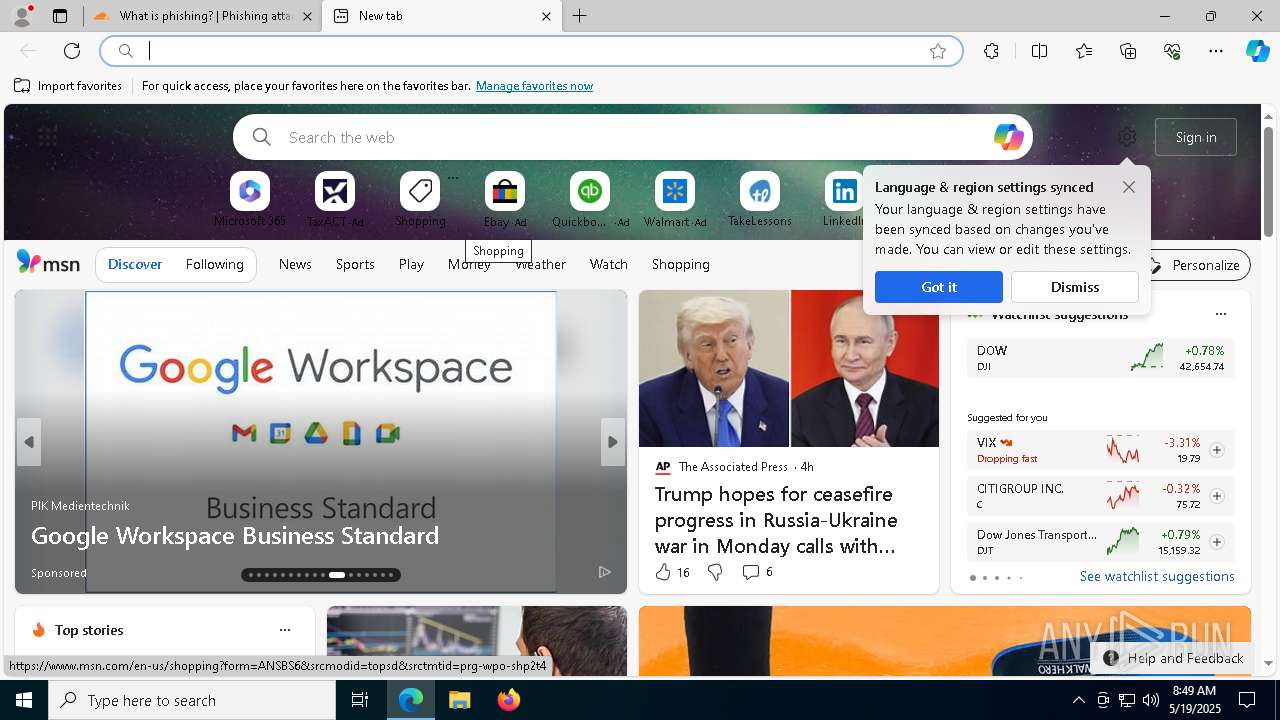1280x720 pixels.
Task: Open the Extensions puzzle icon
Action: (x=991, y=51)
